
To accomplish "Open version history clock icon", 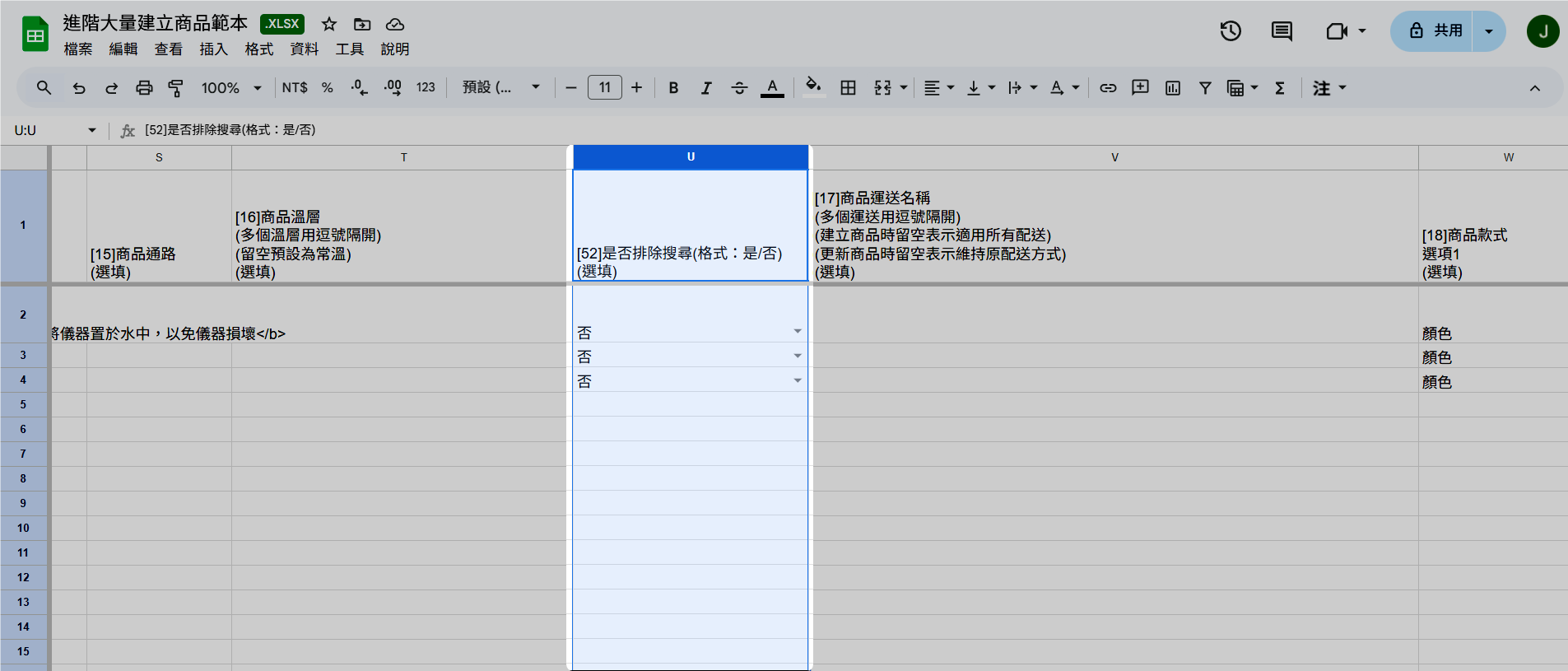I will 1231,31.
